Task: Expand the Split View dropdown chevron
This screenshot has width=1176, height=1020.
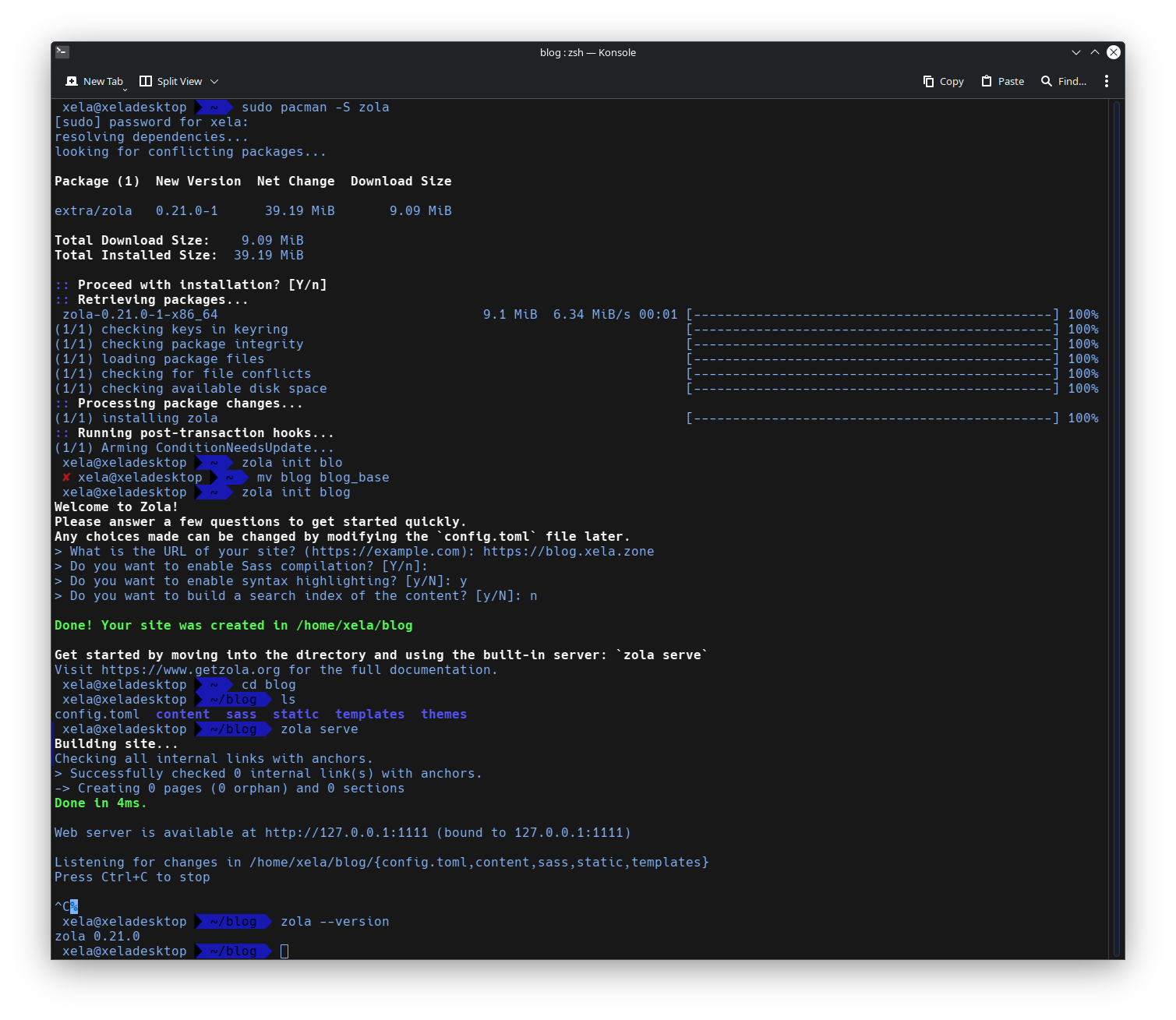Action: pyautogui.click(x=214, y=81)
